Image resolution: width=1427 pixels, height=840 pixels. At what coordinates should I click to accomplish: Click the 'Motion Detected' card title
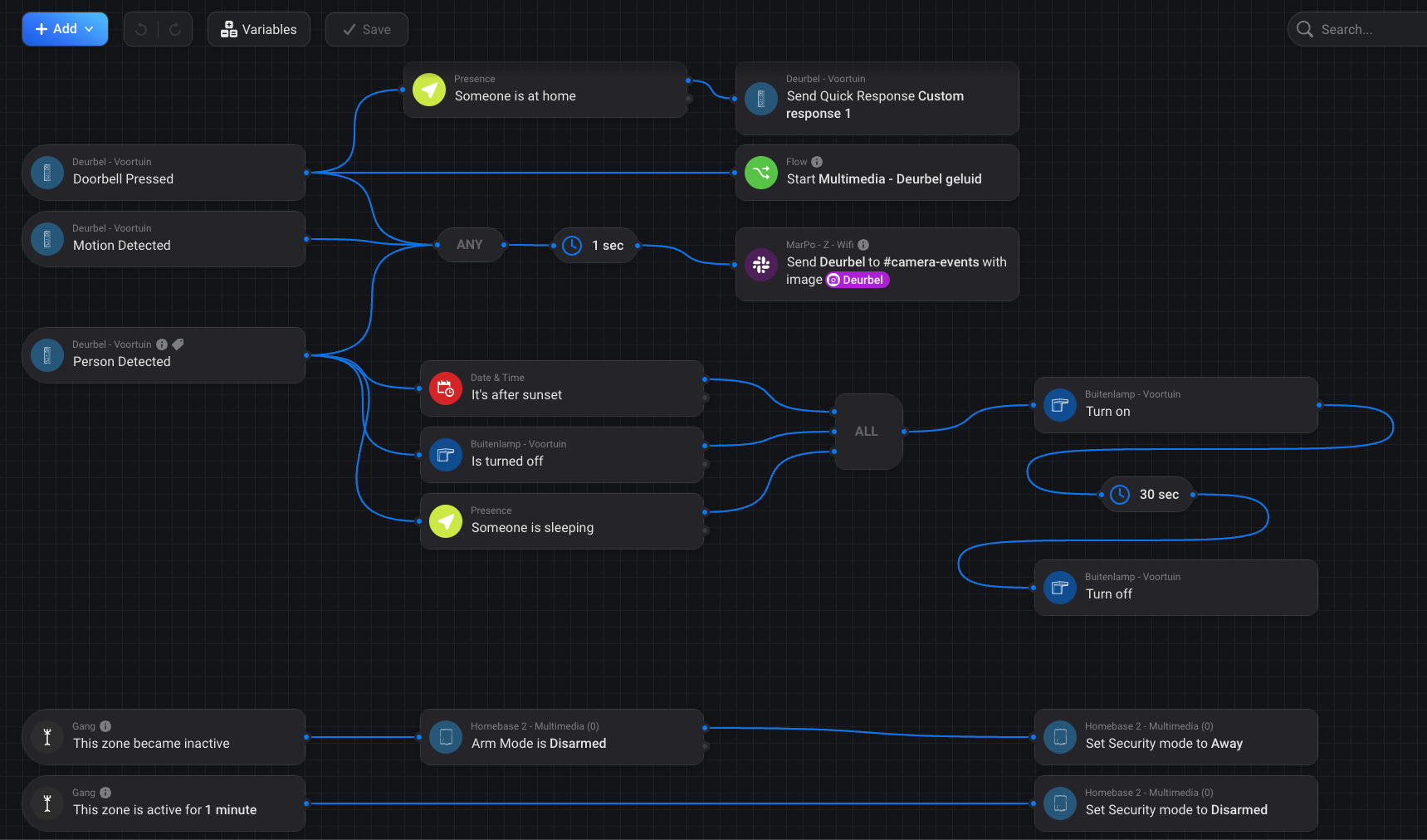click(122, 246)
